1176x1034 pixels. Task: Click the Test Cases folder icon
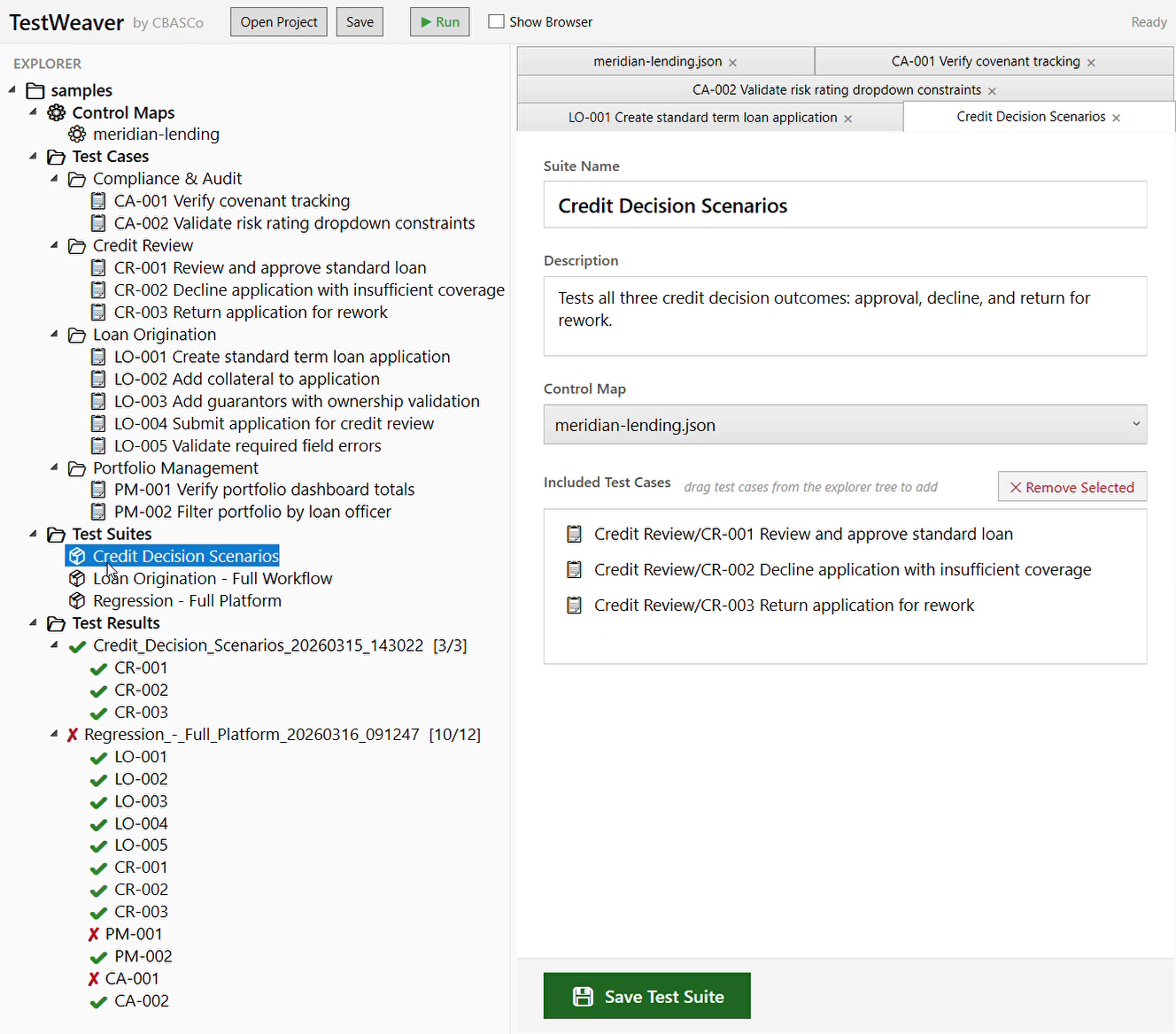click(x=56, y=157)
